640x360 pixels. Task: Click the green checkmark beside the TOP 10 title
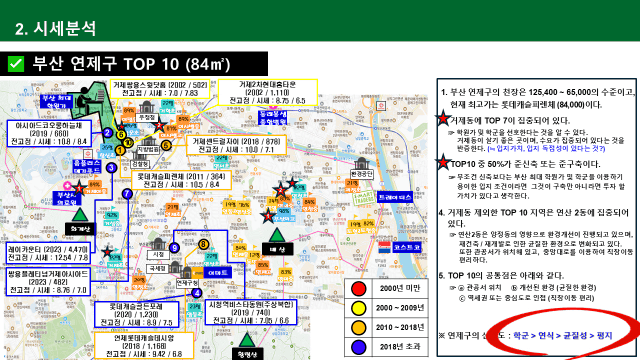(16, 64)
